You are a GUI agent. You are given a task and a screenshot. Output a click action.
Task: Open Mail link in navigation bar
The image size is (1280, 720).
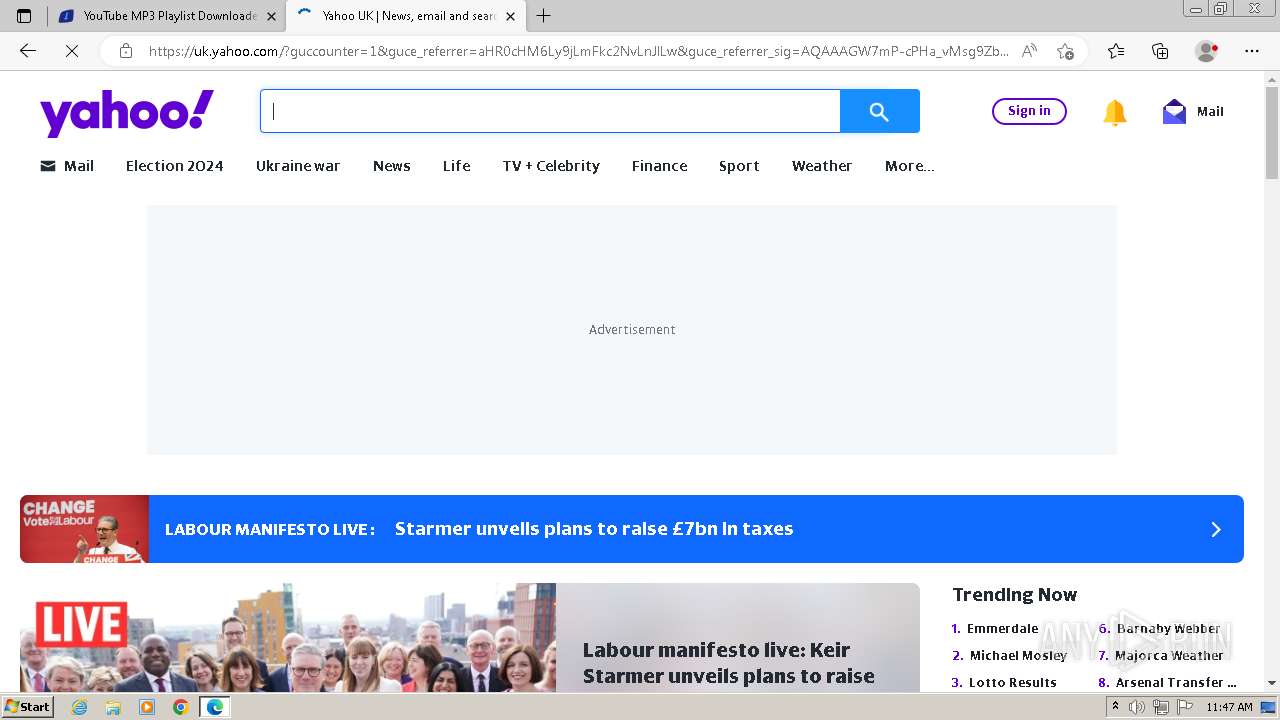click(67, 166)
